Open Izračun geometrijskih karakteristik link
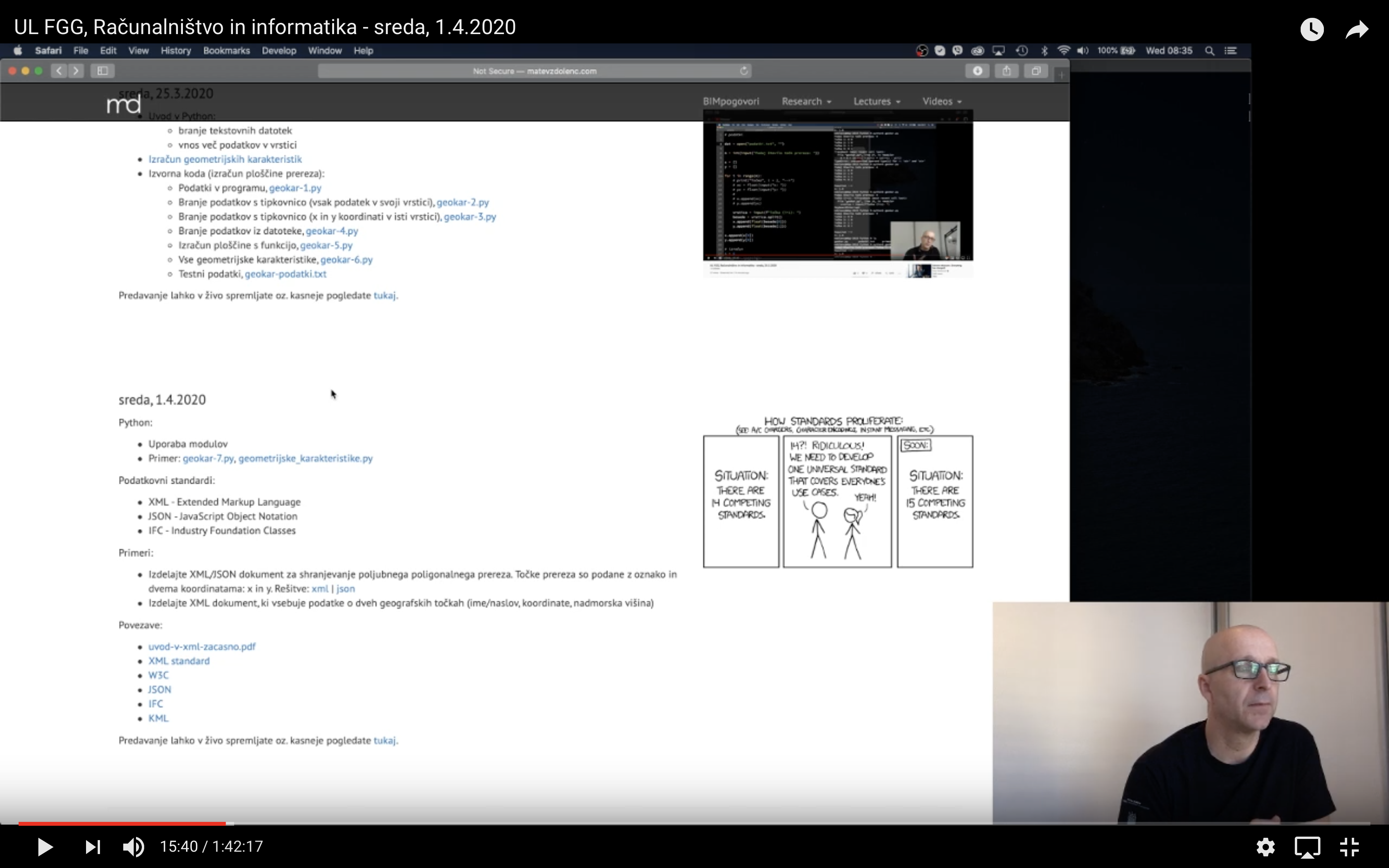The image size is (1389, 868). (x=225, y=159)
